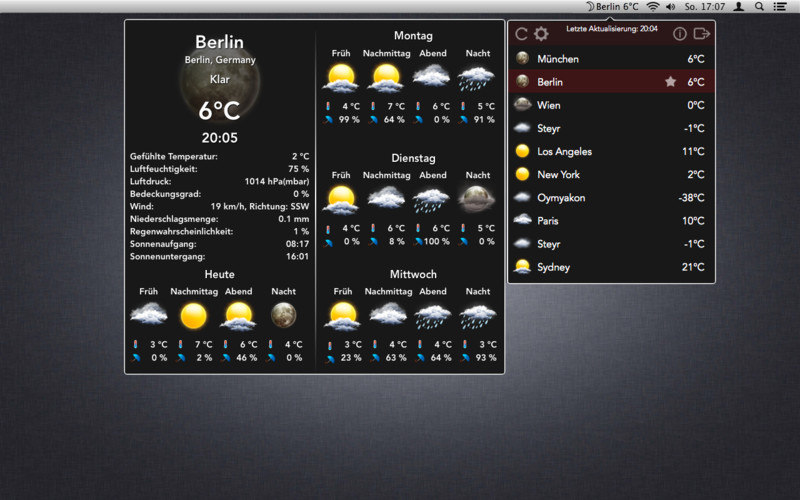This screenshot has width=800, height=500.
Task: Select the New York row
Action: (x=611, y=174)
